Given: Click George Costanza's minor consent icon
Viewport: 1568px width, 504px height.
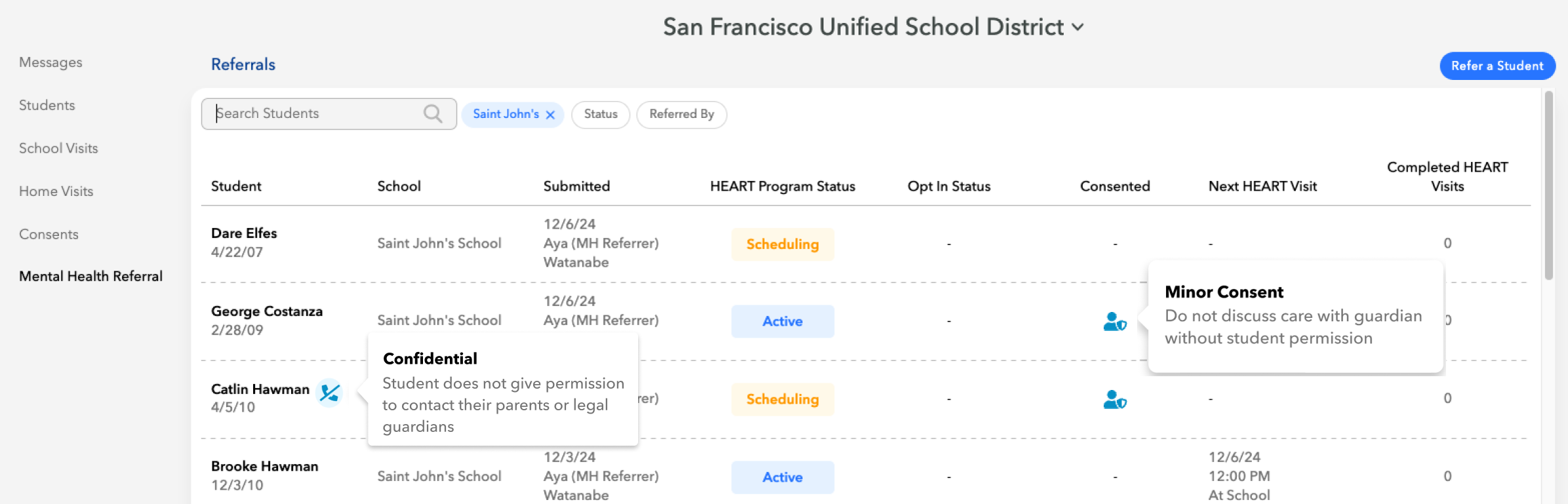Looking at the screenshot, I should (x=1114, y=322).
